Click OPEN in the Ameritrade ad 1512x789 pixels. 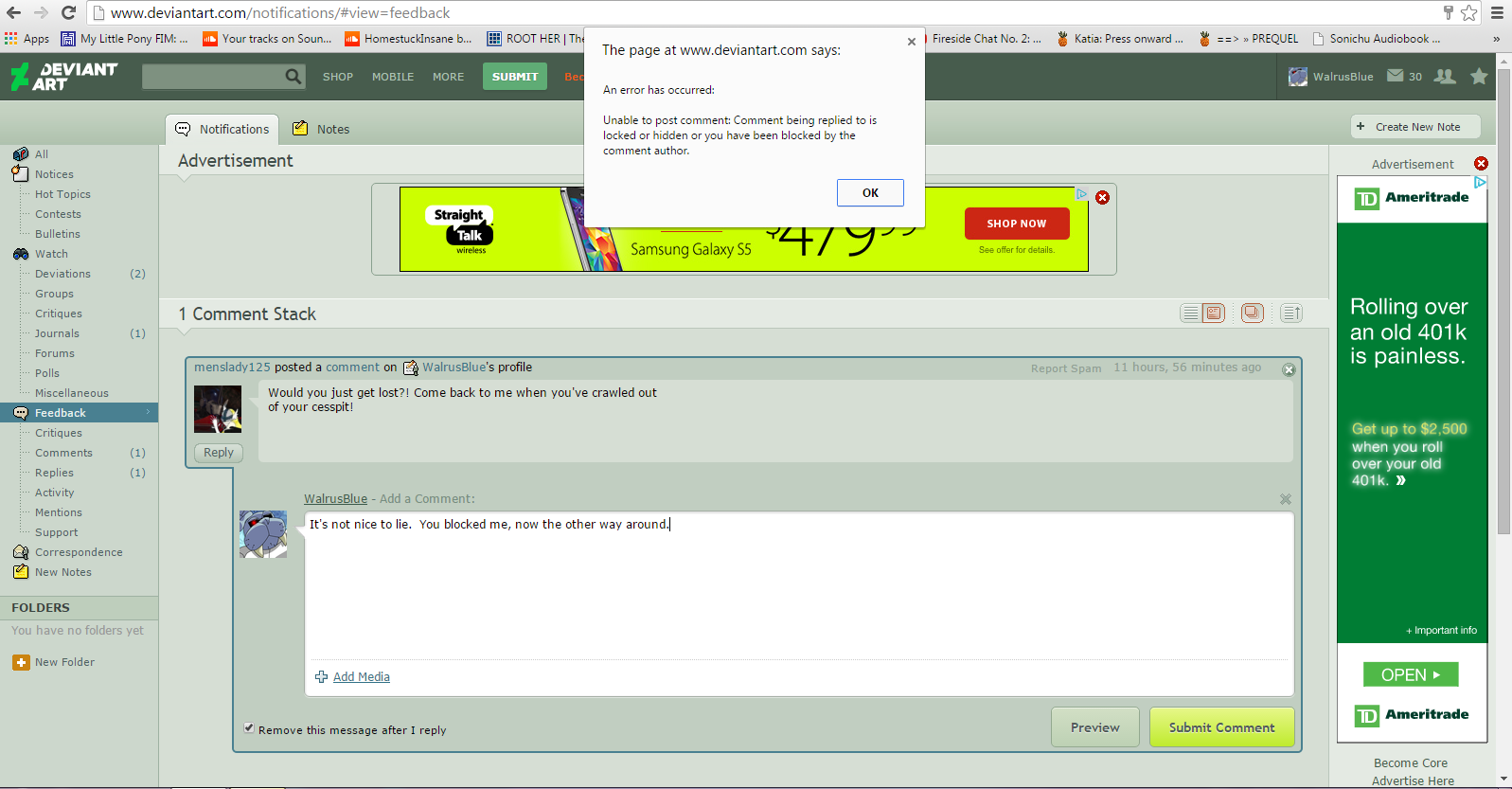(1411, 674)
